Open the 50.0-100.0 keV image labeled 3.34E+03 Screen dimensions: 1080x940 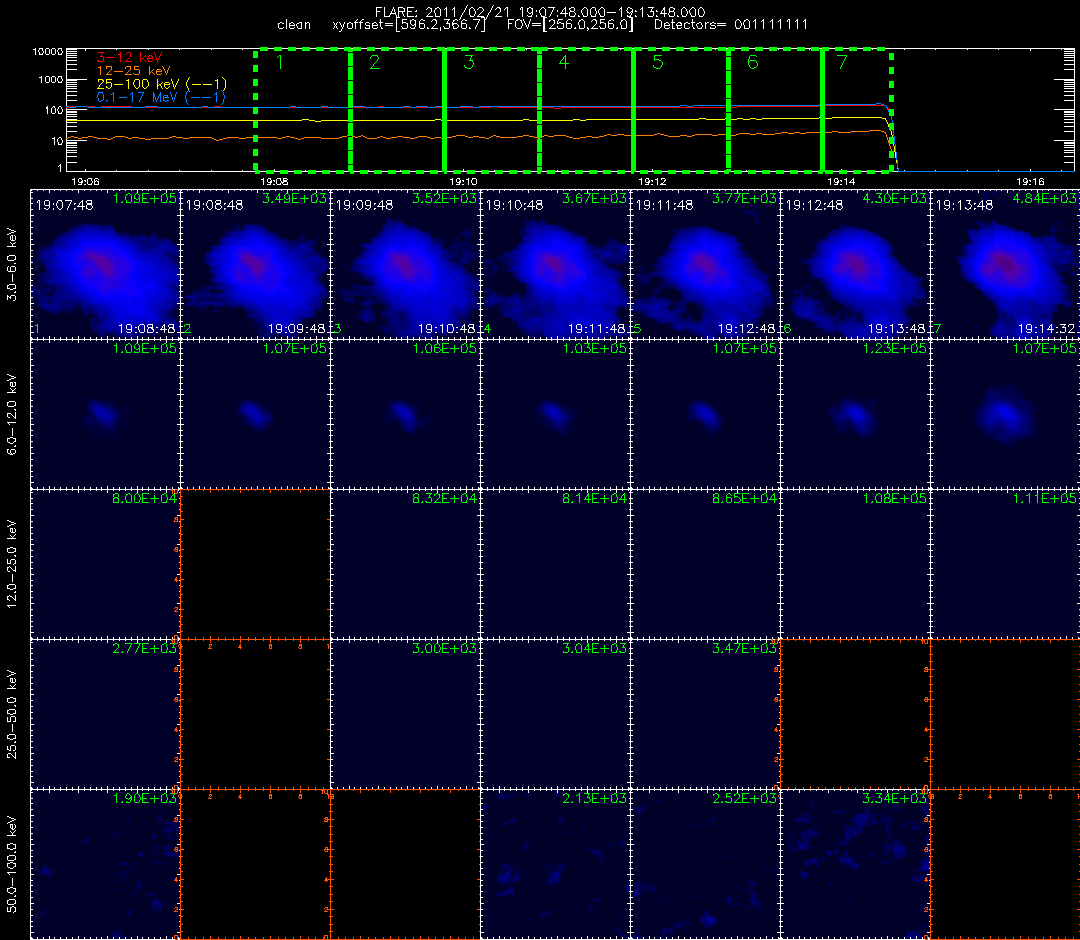856,865
